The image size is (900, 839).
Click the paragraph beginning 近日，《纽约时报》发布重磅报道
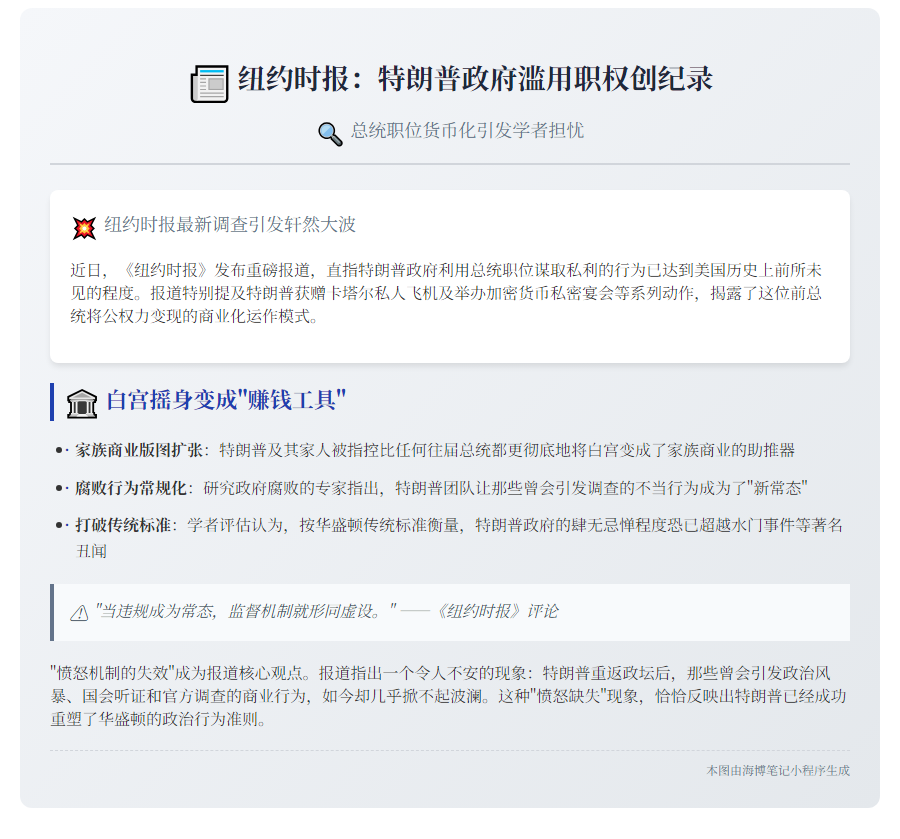point(446,293)
